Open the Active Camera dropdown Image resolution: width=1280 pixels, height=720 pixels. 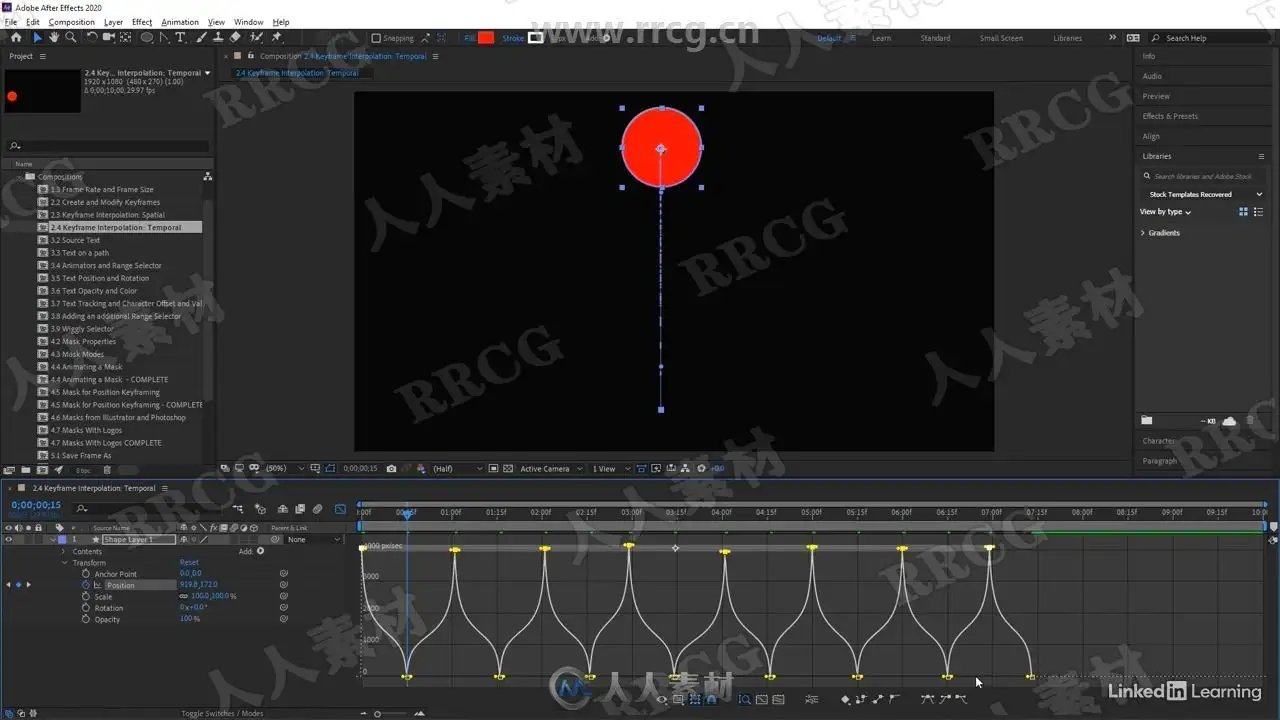(x=550, y=468)
